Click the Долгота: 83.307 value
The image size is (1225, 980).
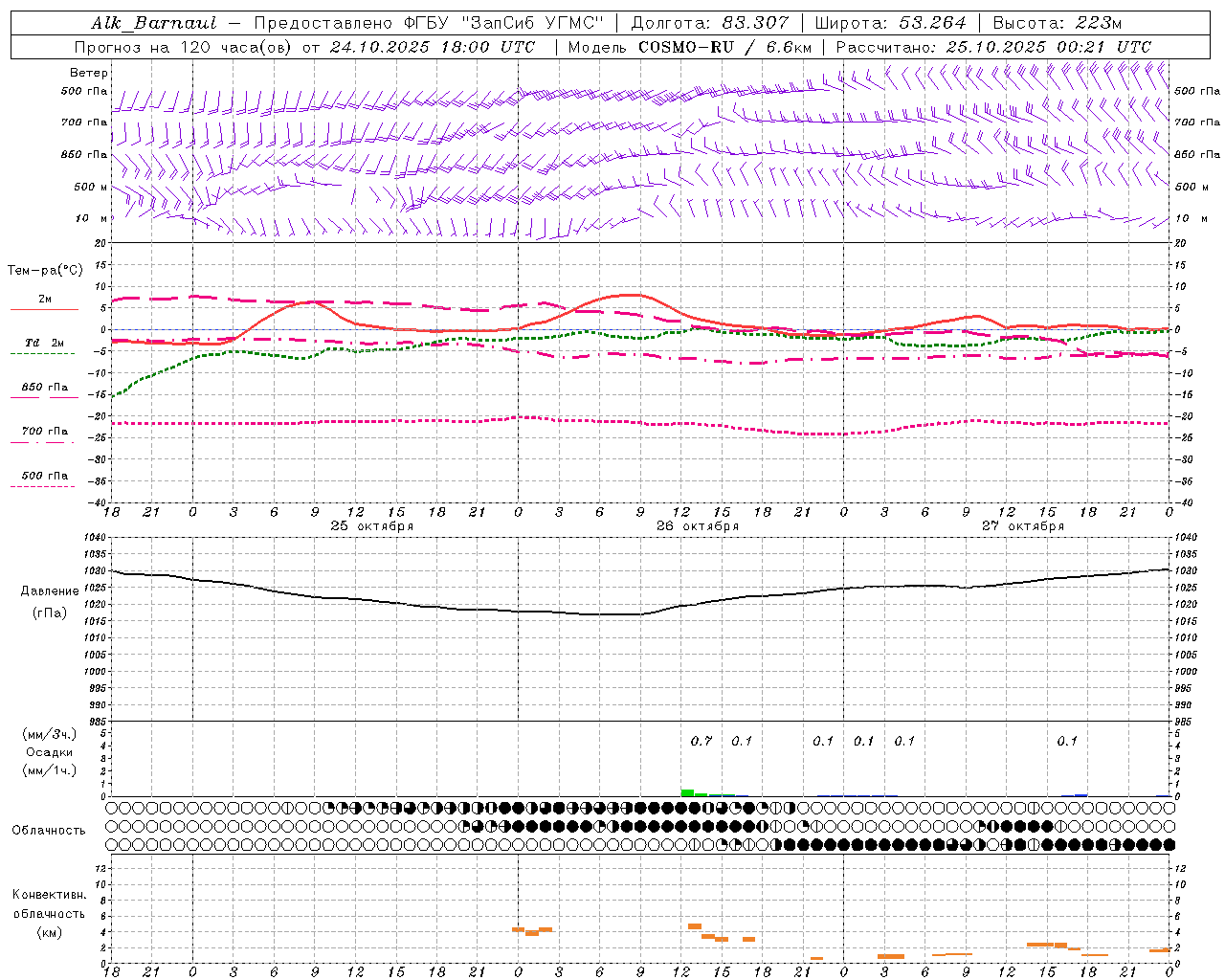[709, 23]
